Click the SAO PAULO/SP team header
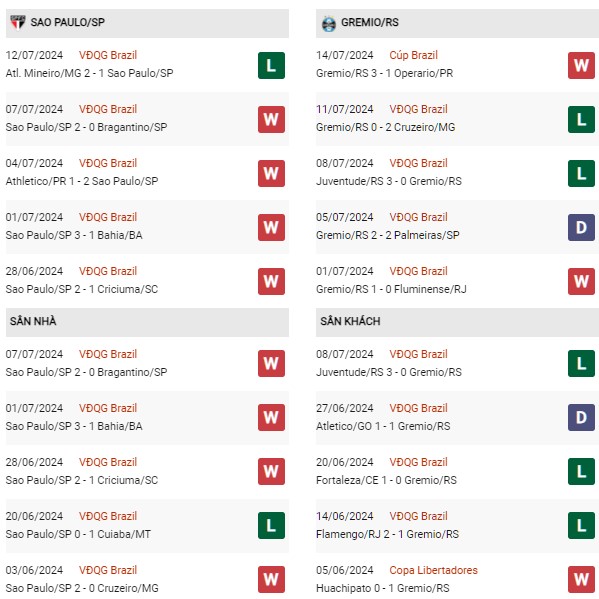 point(147,23)
